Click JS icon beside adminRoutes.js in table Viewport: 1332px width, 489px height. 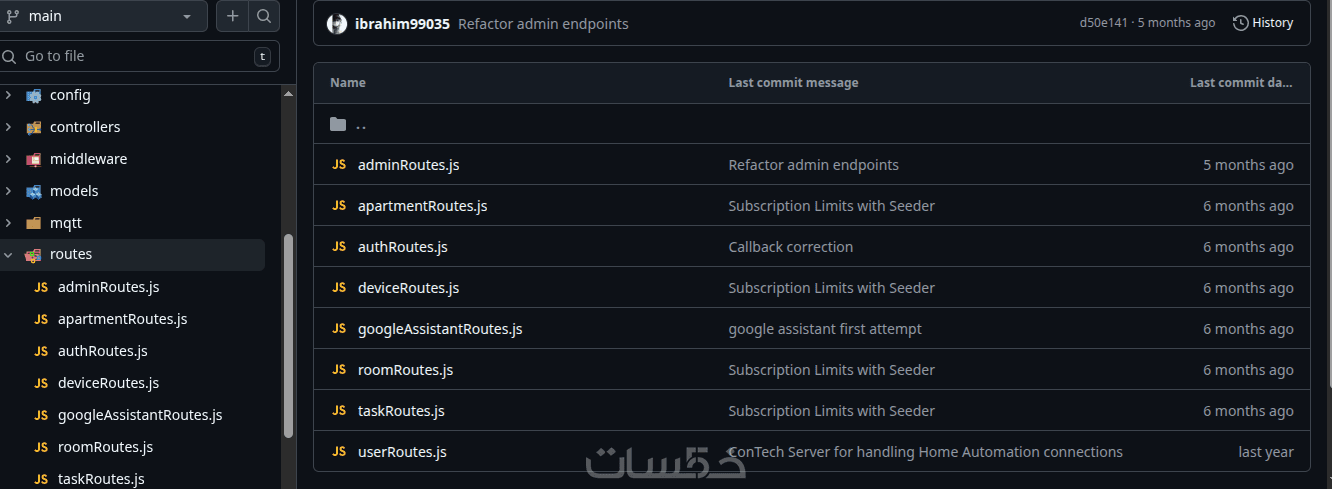coord(339,165)
